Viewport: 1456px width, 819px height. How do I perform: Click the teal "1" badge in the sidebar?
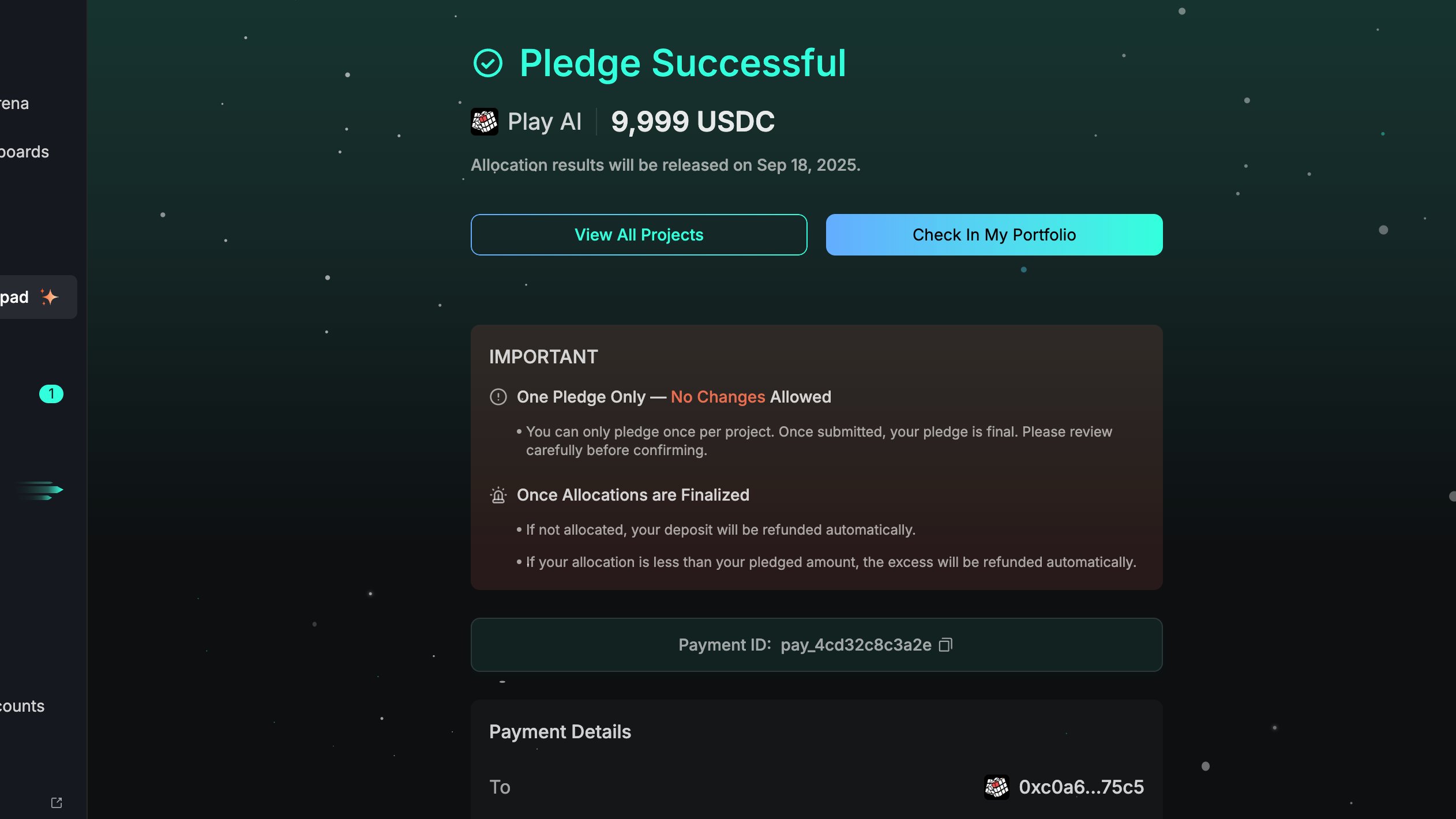[x=51, y=394]
